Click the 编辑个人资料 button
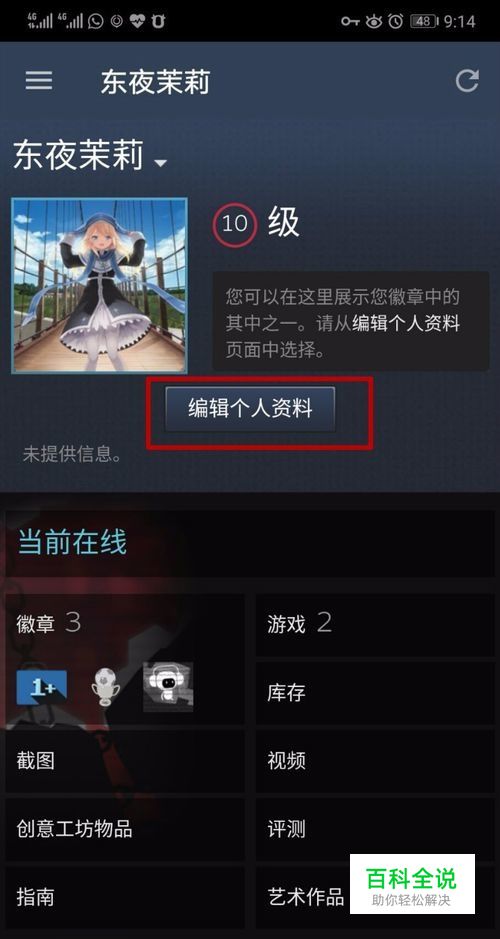 (x=250, y=410)
